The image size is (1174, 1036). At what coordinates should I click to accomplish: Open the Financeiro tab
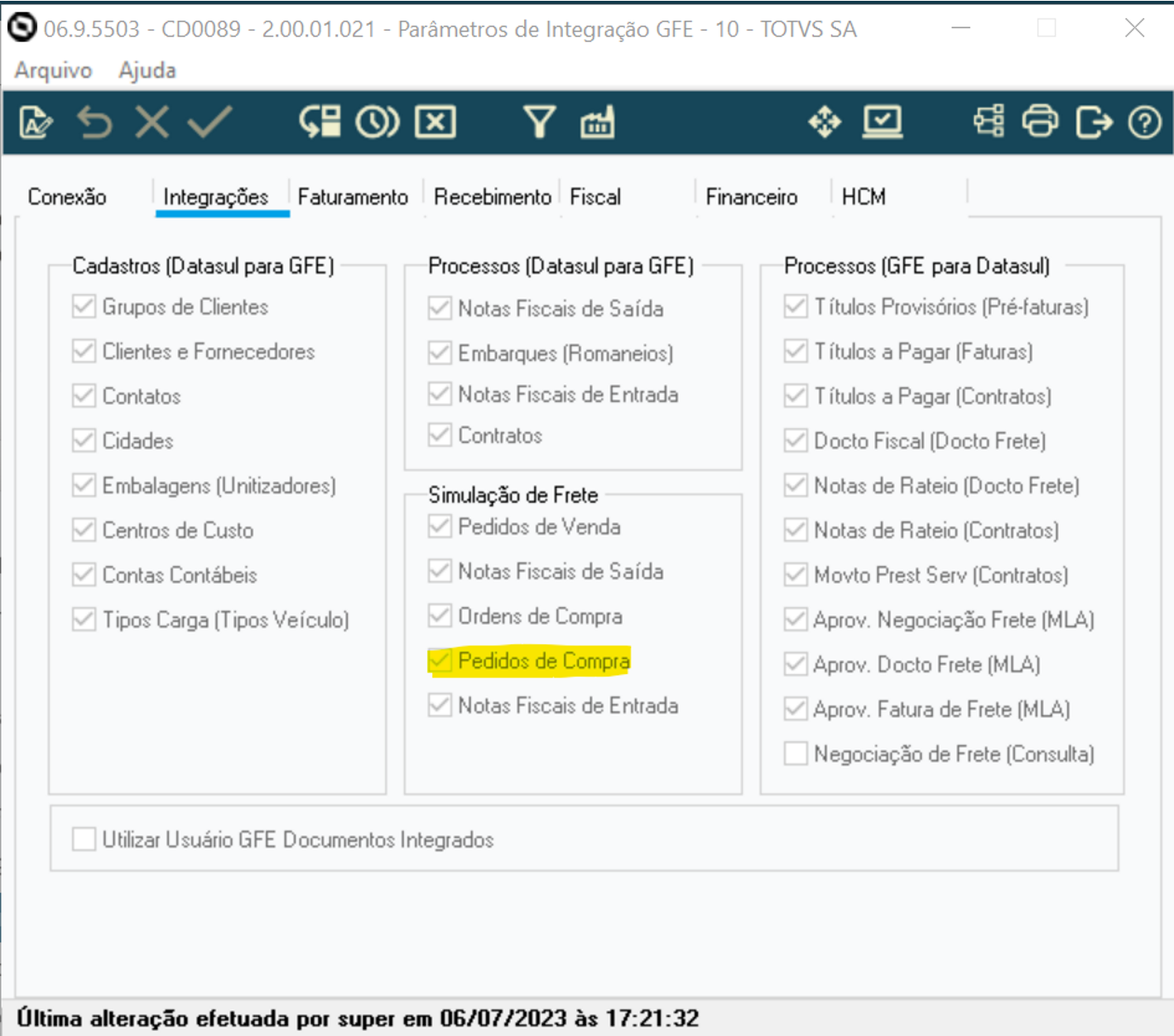click(x=752, y=197)
